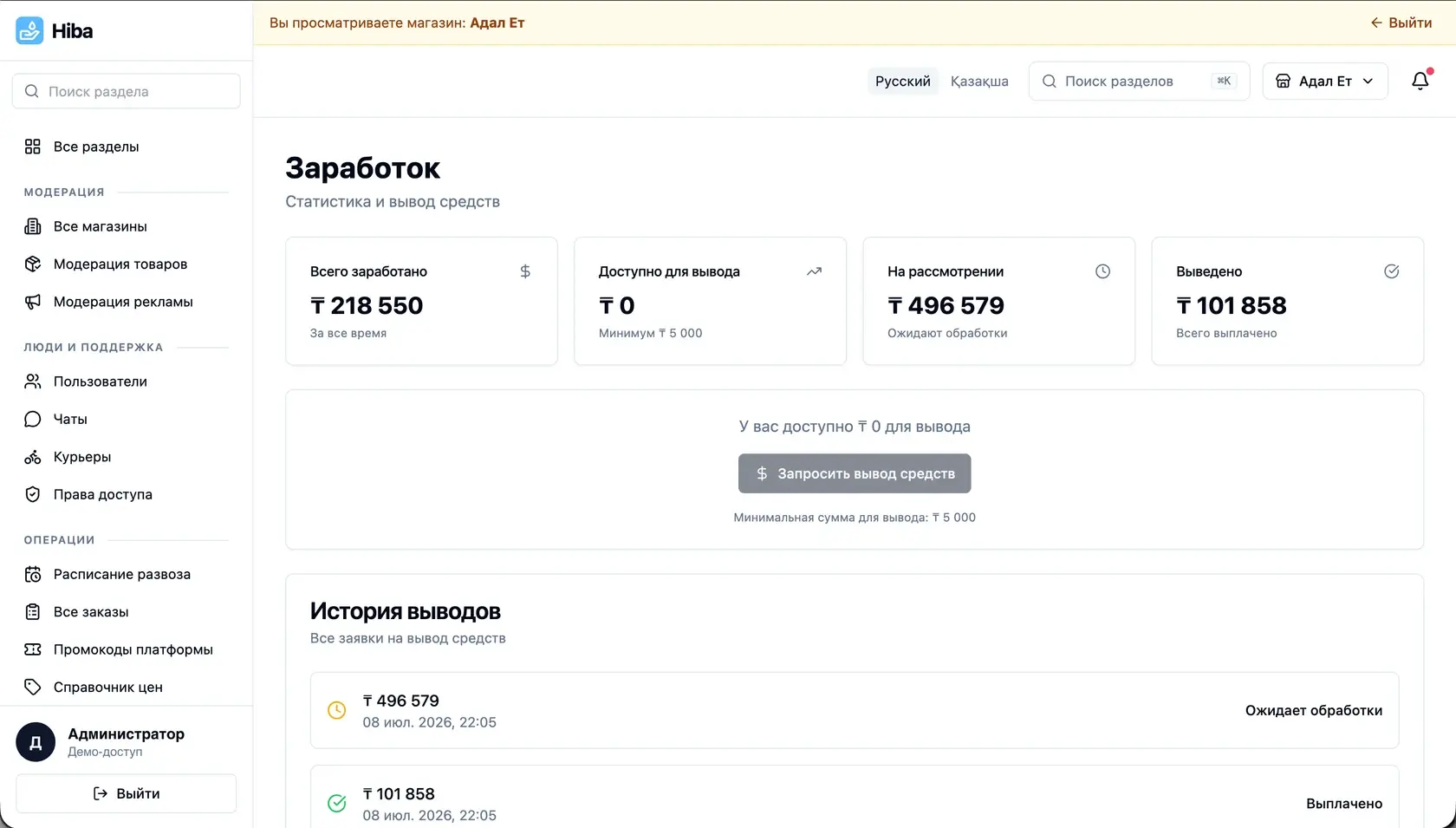Screen dimensions: 1456x828
Task: Click the checkmark icon on Выведено card
Action: click(1391, 271)
